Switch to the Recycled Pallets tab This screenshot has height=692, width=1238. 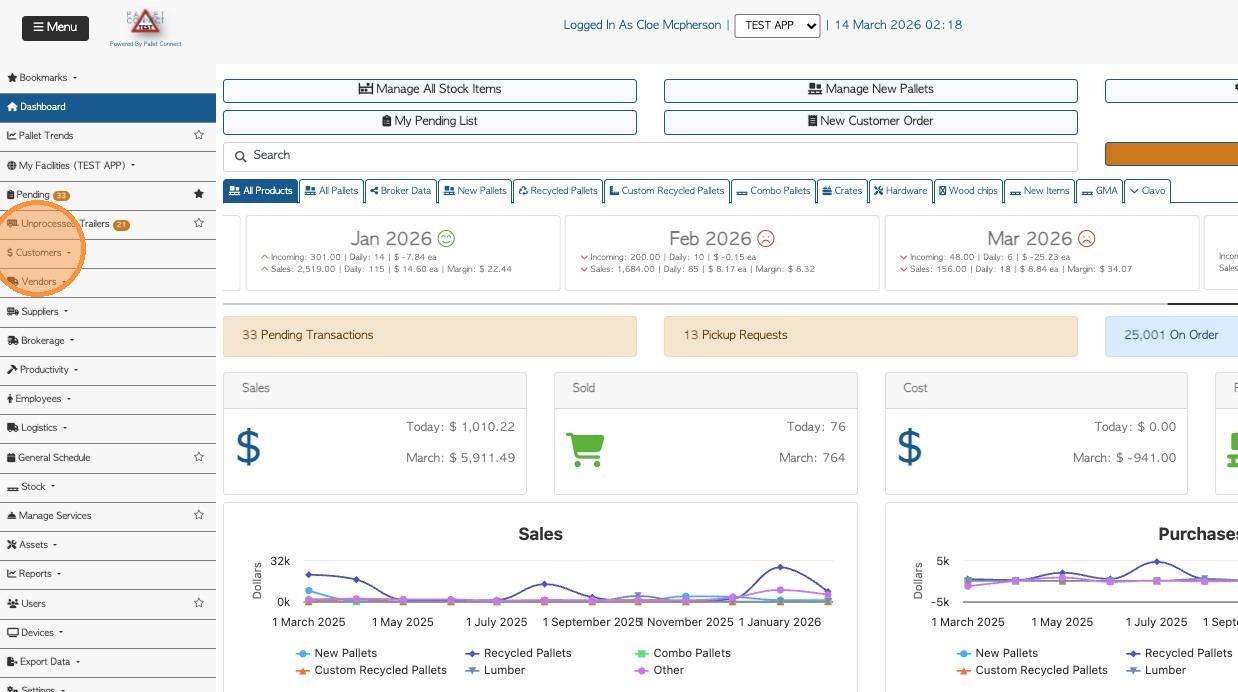(558, 191)
